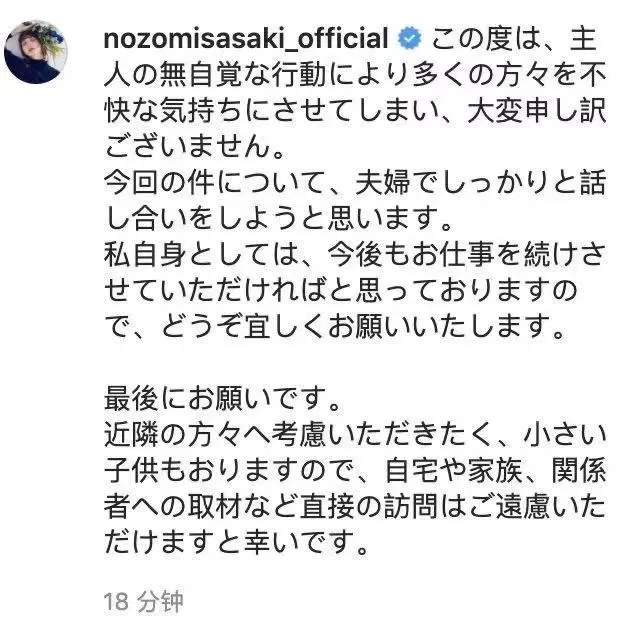Screen dimensions: 632x640
Task: Click the line starting せていただければ
Action: click(x=341, y=290)
